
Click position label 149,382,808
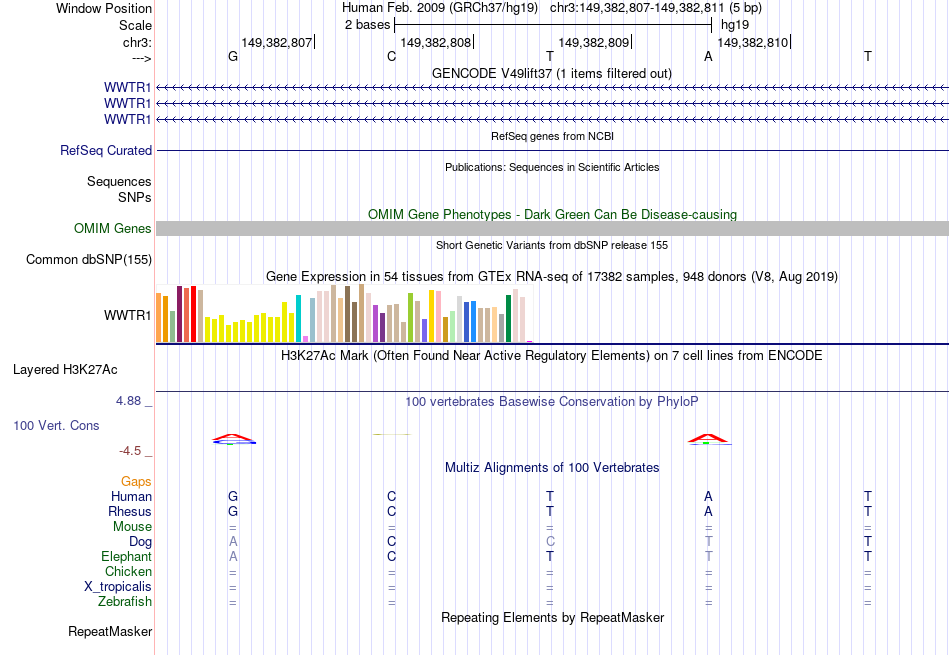(x=436, y=42)
